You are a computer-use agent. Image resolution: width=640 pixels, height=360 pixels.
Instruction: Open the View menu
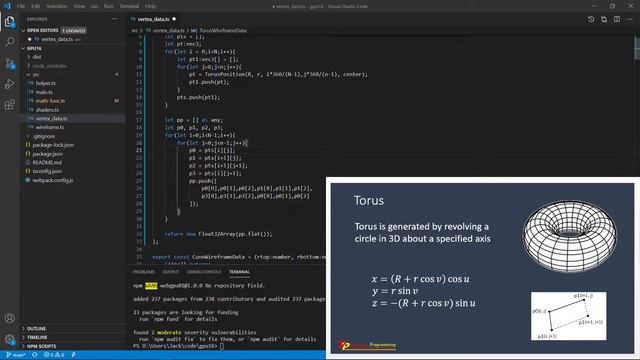[x=79, y=6]
